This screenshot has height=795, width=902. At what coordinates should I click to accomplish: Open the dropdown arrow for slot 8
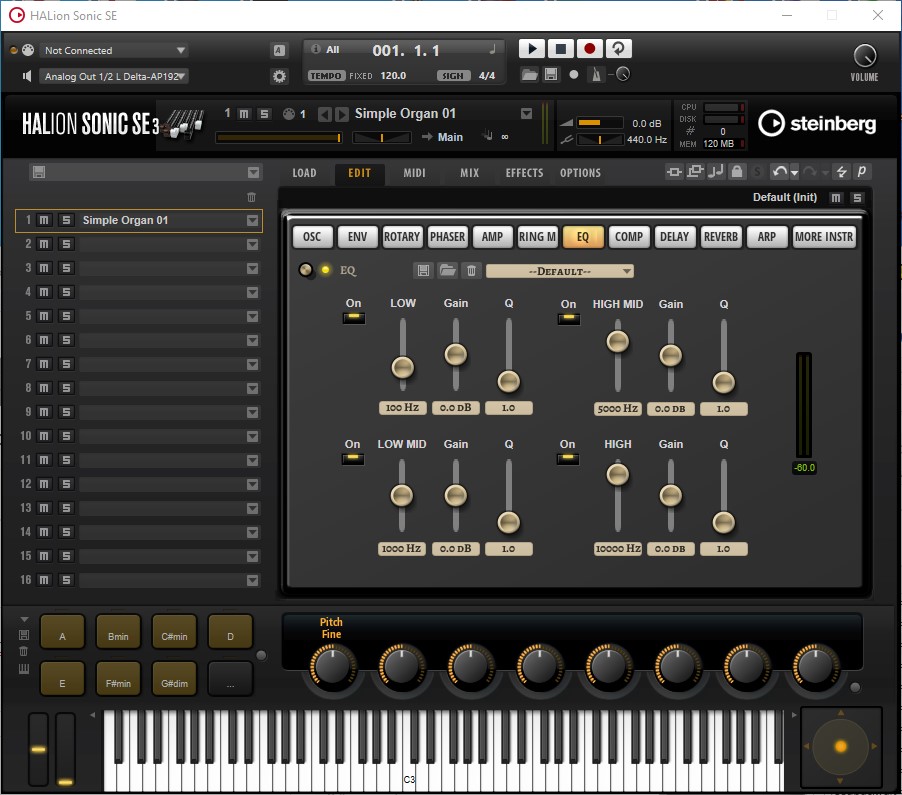(252, 388)
